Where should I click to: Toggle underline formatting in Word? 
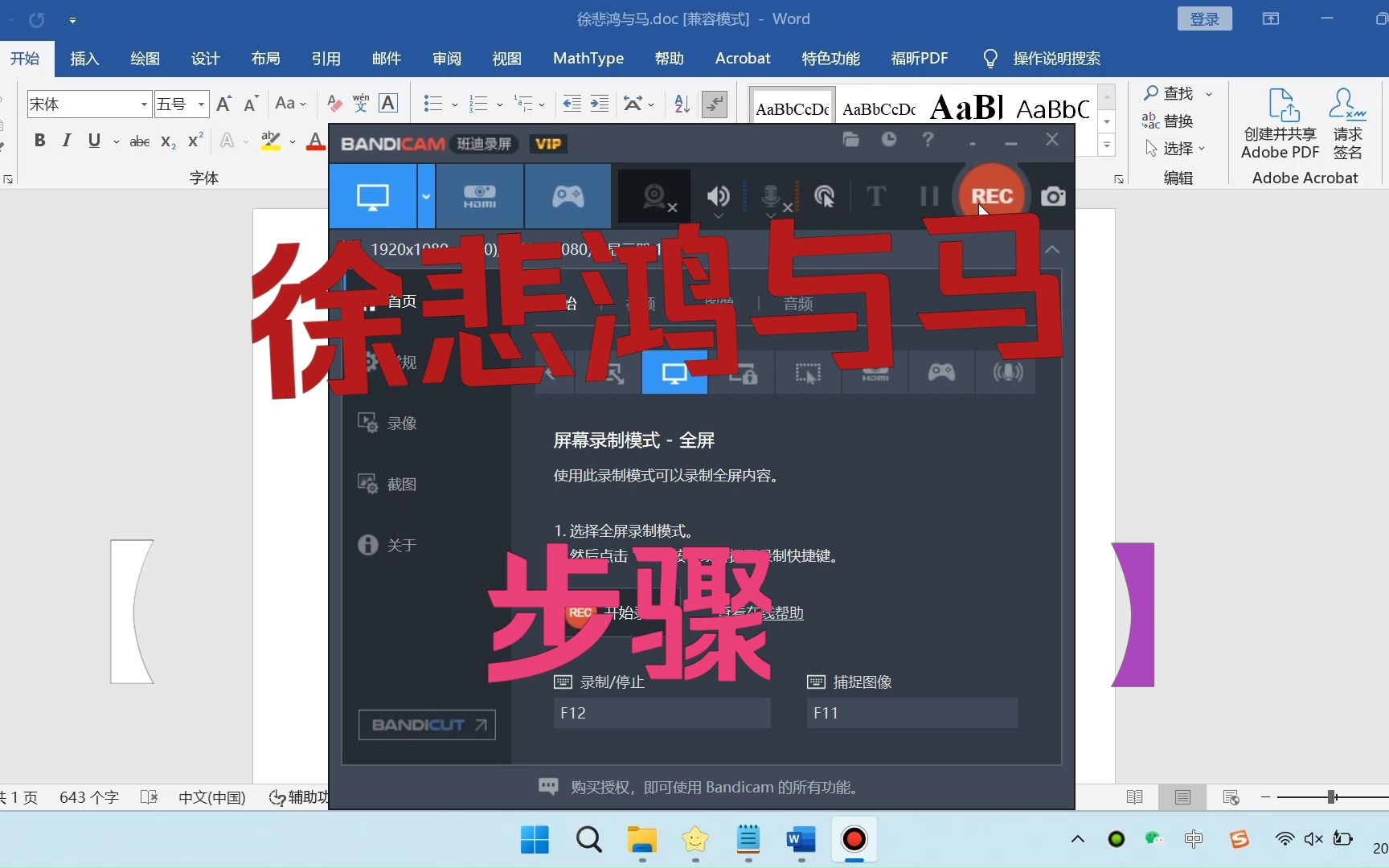[94, 141]
